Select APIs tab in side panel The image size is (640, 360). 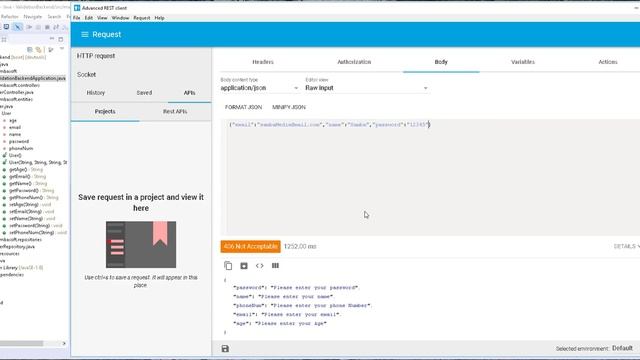click(189, 93)
